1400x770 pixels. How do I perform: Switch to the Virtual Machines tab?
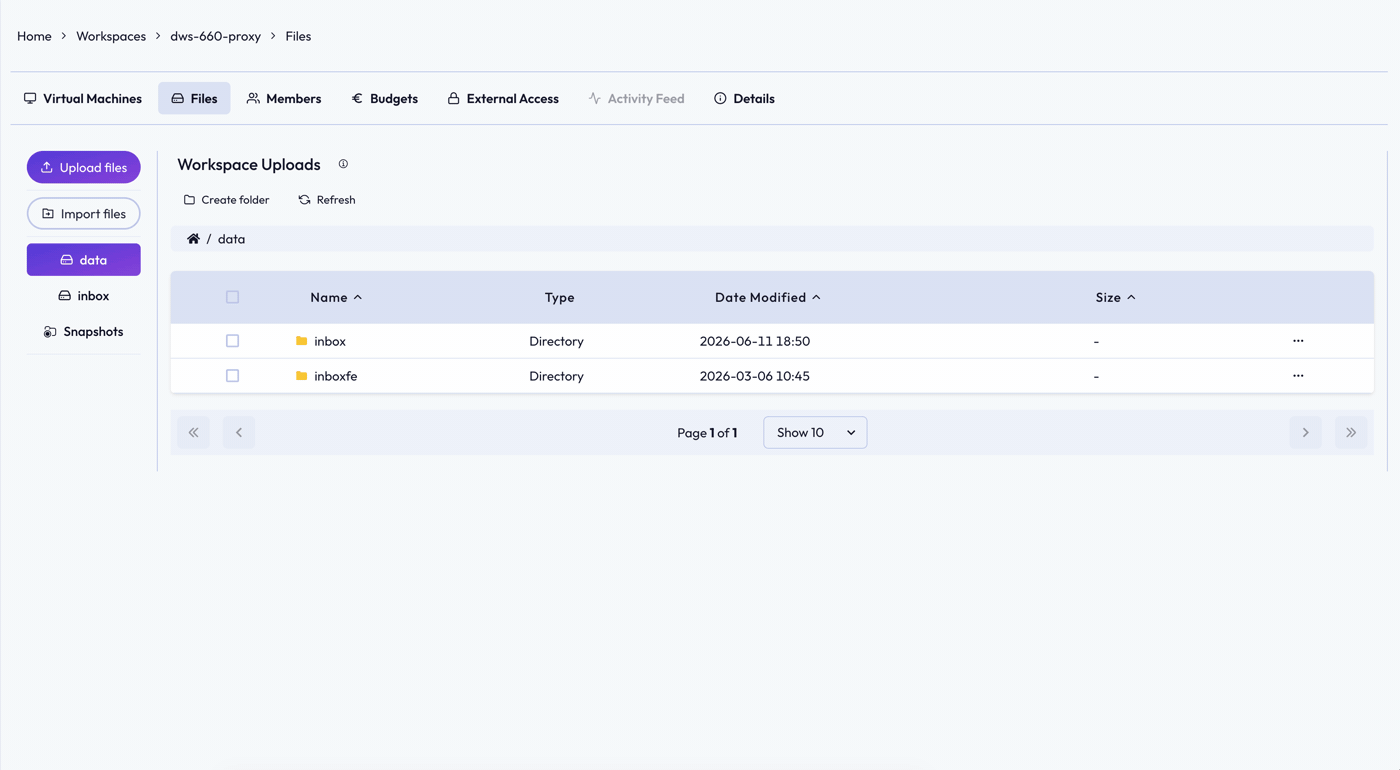[x=83, y=98]
